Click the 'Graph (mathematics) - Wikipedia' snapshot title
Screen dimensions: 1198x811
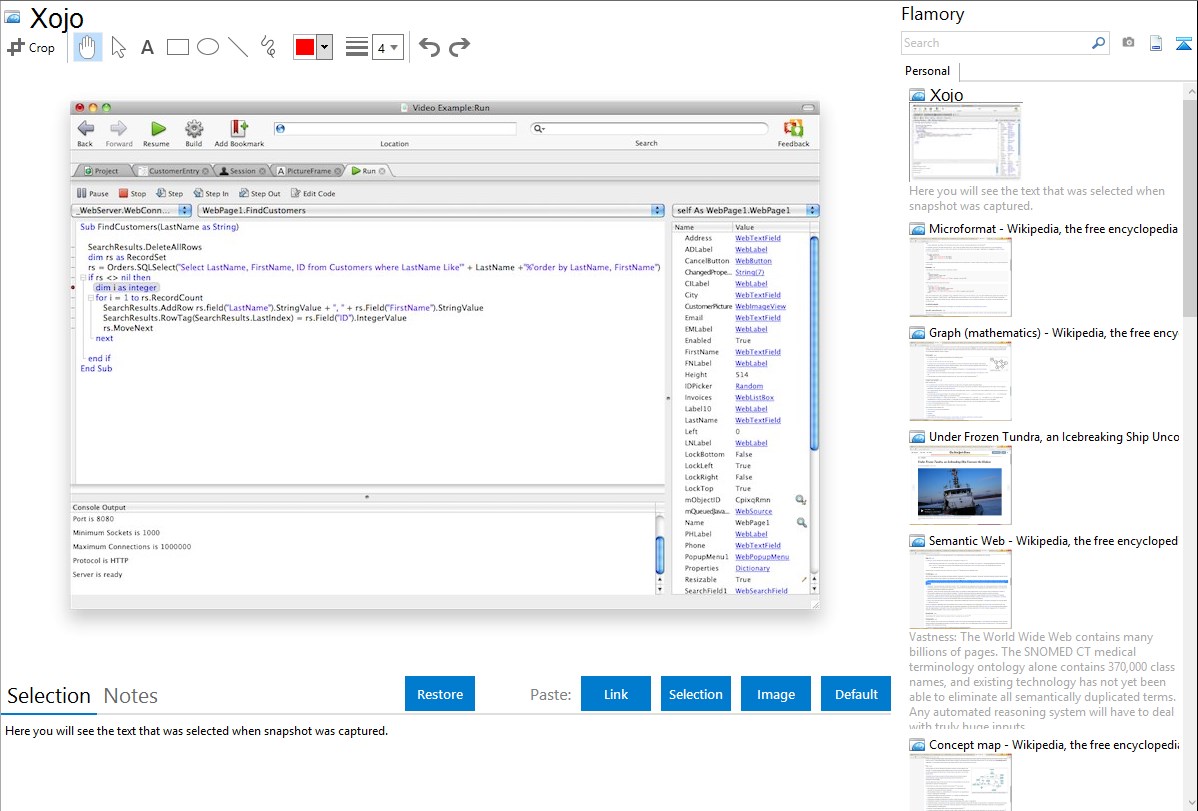point(1053,333)
